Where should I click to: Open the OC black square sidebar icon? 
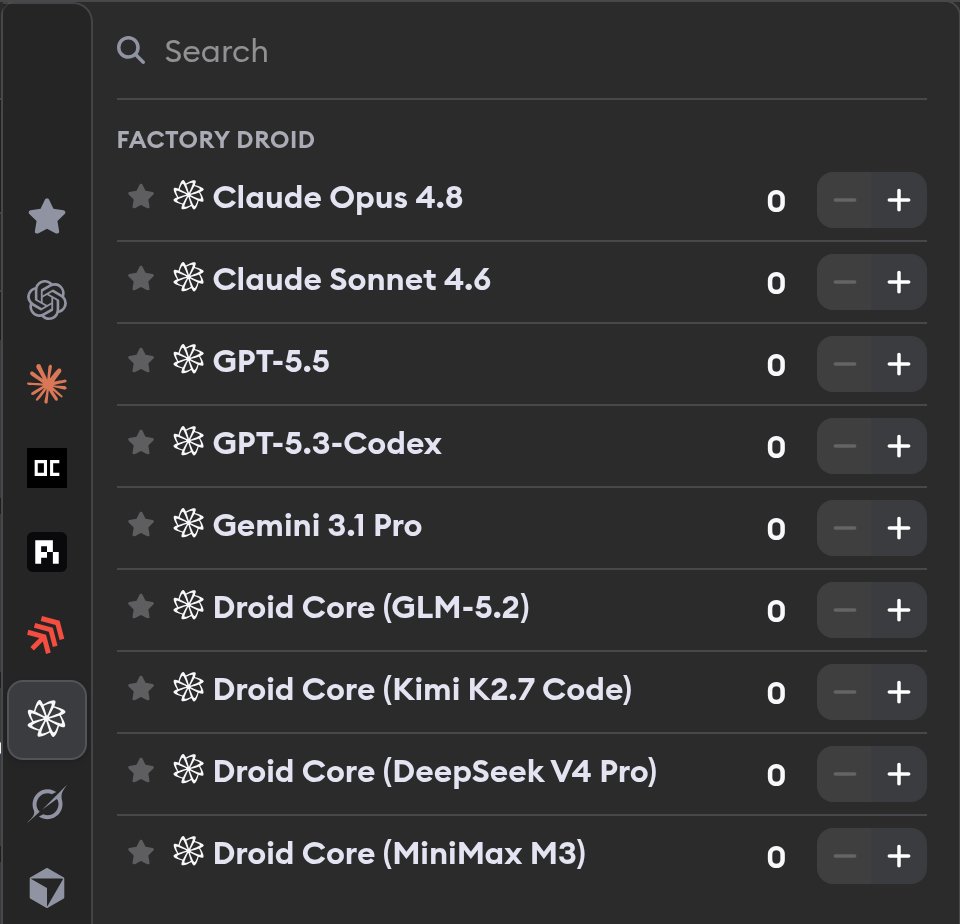(x=47, y=468)
